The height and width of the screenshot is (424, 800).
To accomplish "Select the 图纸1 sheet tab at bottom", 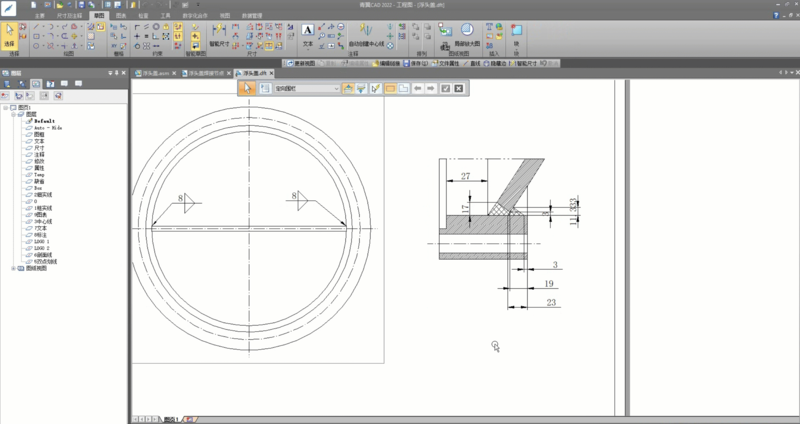I will pos(170,418).
